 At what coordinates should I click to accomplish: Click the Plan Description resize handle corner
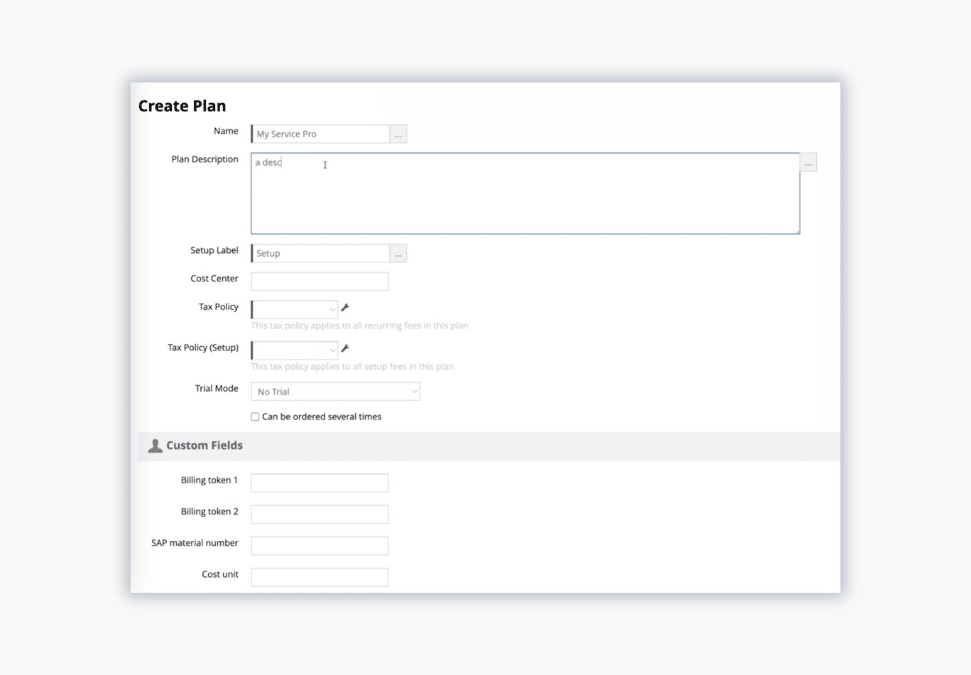coord(797,231)
